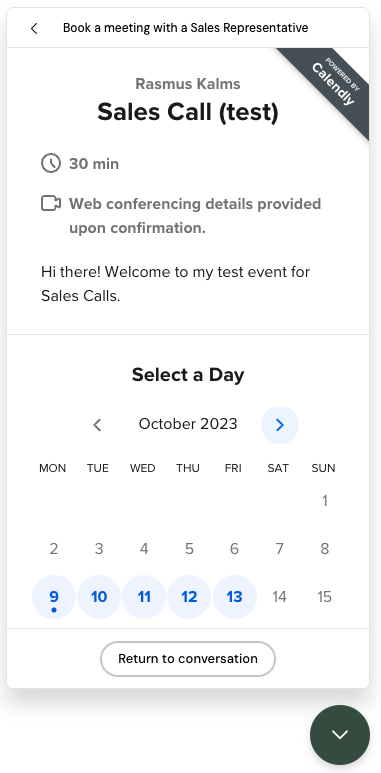Select October 13 on the calendar
Screen dimensions: 381x773
pyautogui.click(x=235, y=597)
